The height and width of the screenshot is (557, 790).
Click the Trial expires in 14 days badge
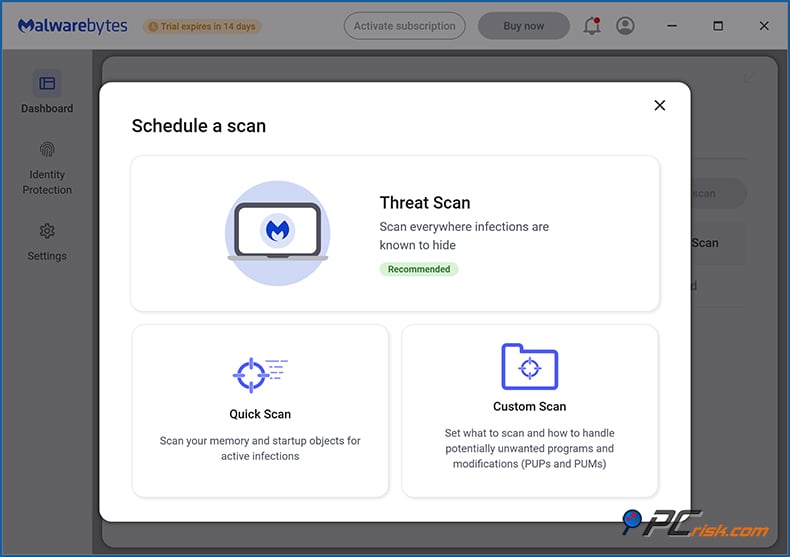point(203,26)
